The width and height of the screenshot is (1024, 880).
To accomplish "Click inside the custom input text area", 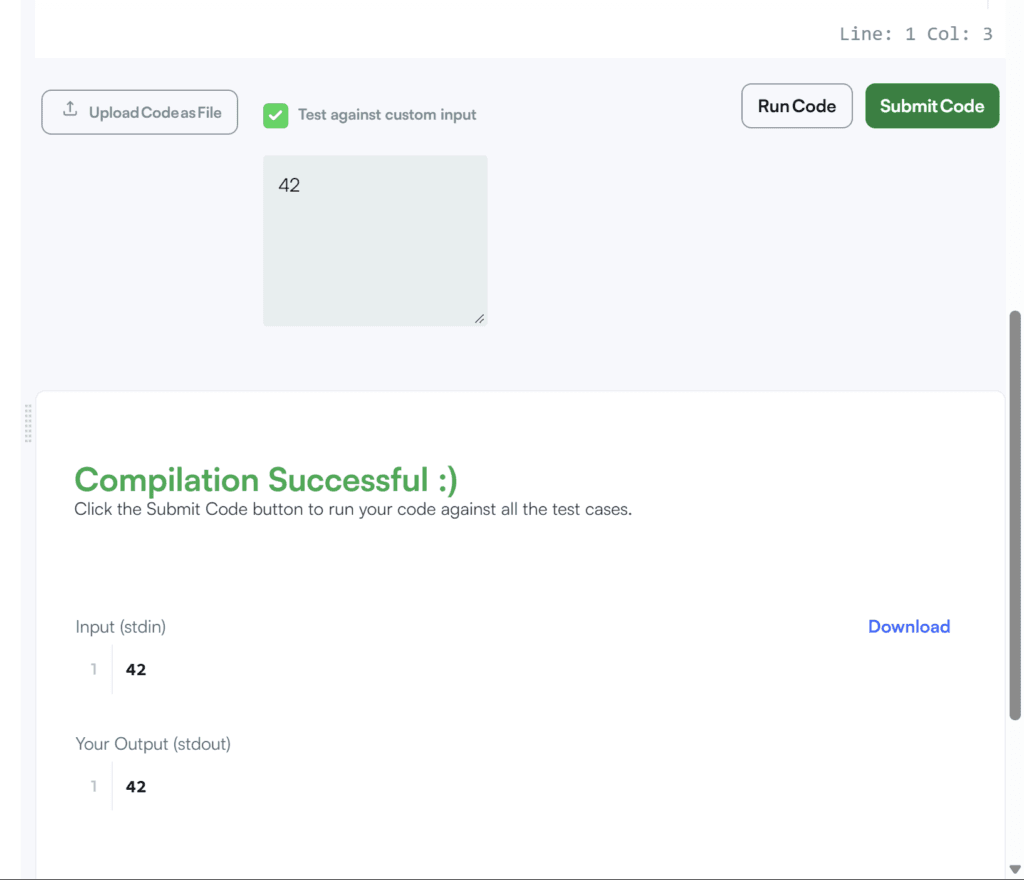I will pyautogui.click(x=375, y=240).
